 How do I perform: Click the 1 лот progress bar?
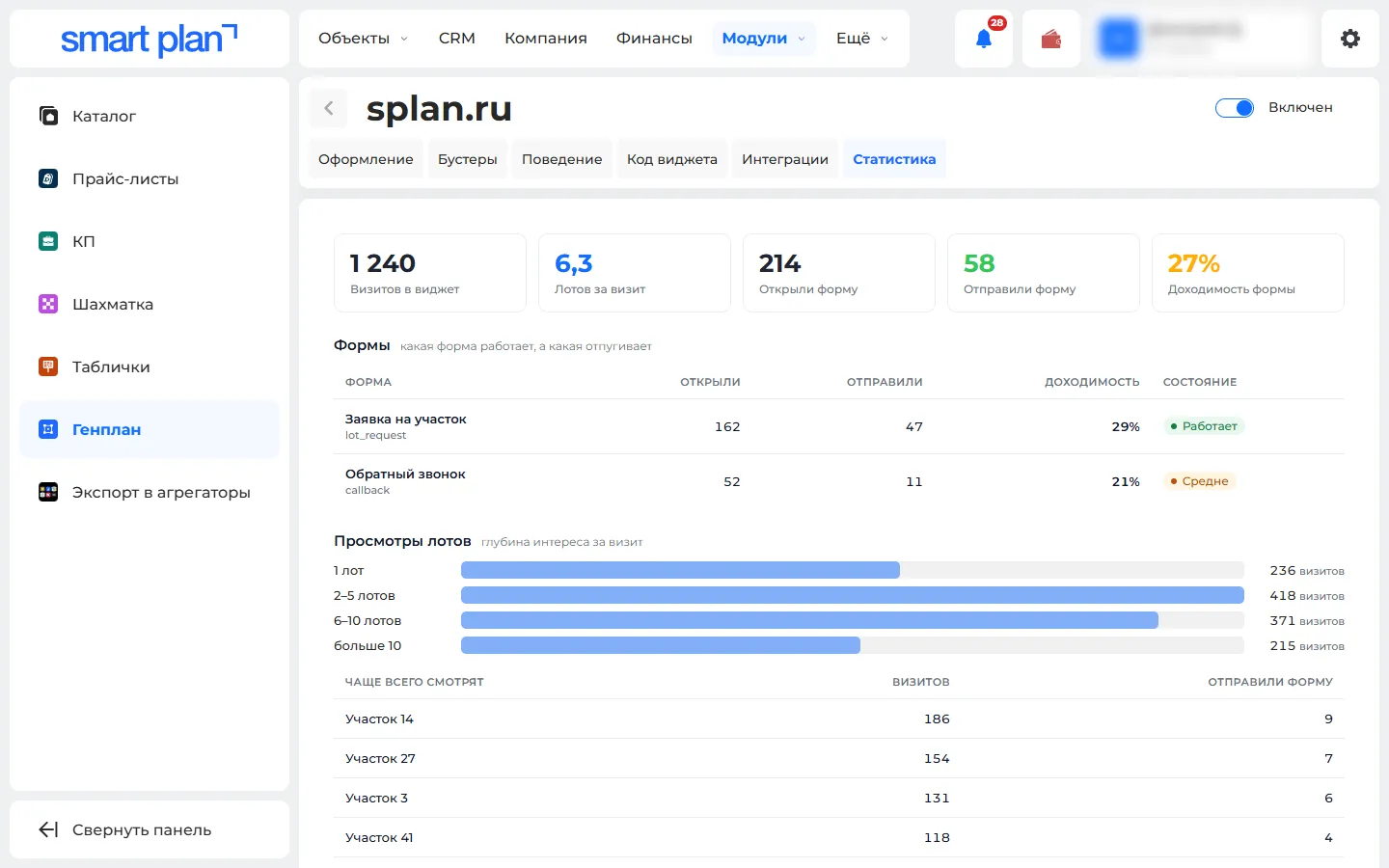click(853, 570)
